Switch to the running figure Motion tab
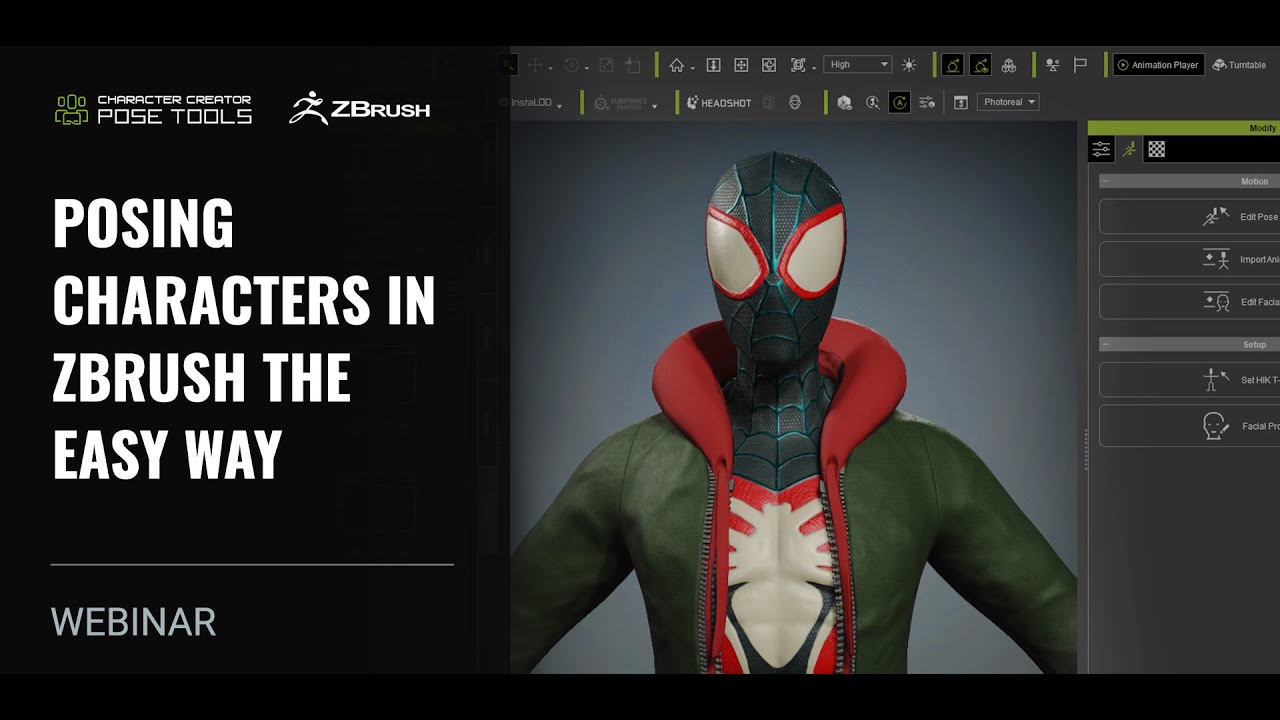1280x720 pixels. pyautogui.click(x=1129, y=149)
